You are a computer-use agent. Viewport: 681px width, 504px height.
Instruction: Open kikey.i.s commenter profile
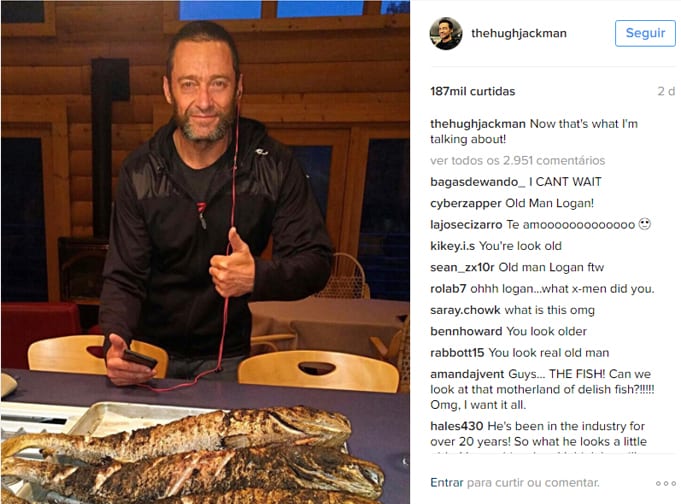pos(452,246)
